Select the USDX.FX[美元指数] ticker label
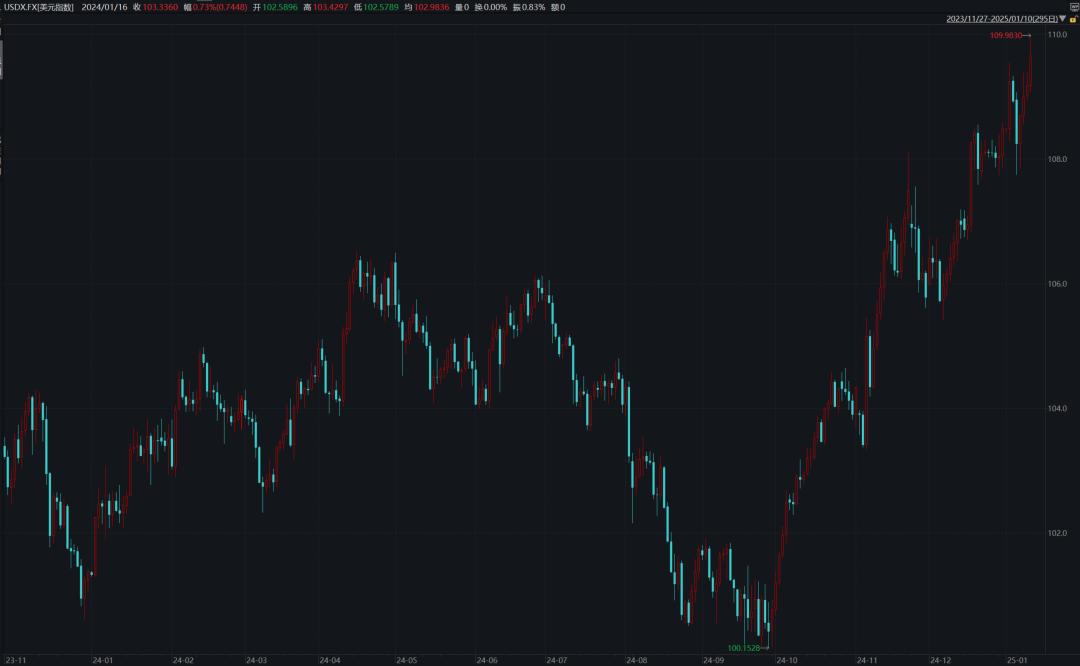The image size is (1080, 666). [x=40, y=7]
